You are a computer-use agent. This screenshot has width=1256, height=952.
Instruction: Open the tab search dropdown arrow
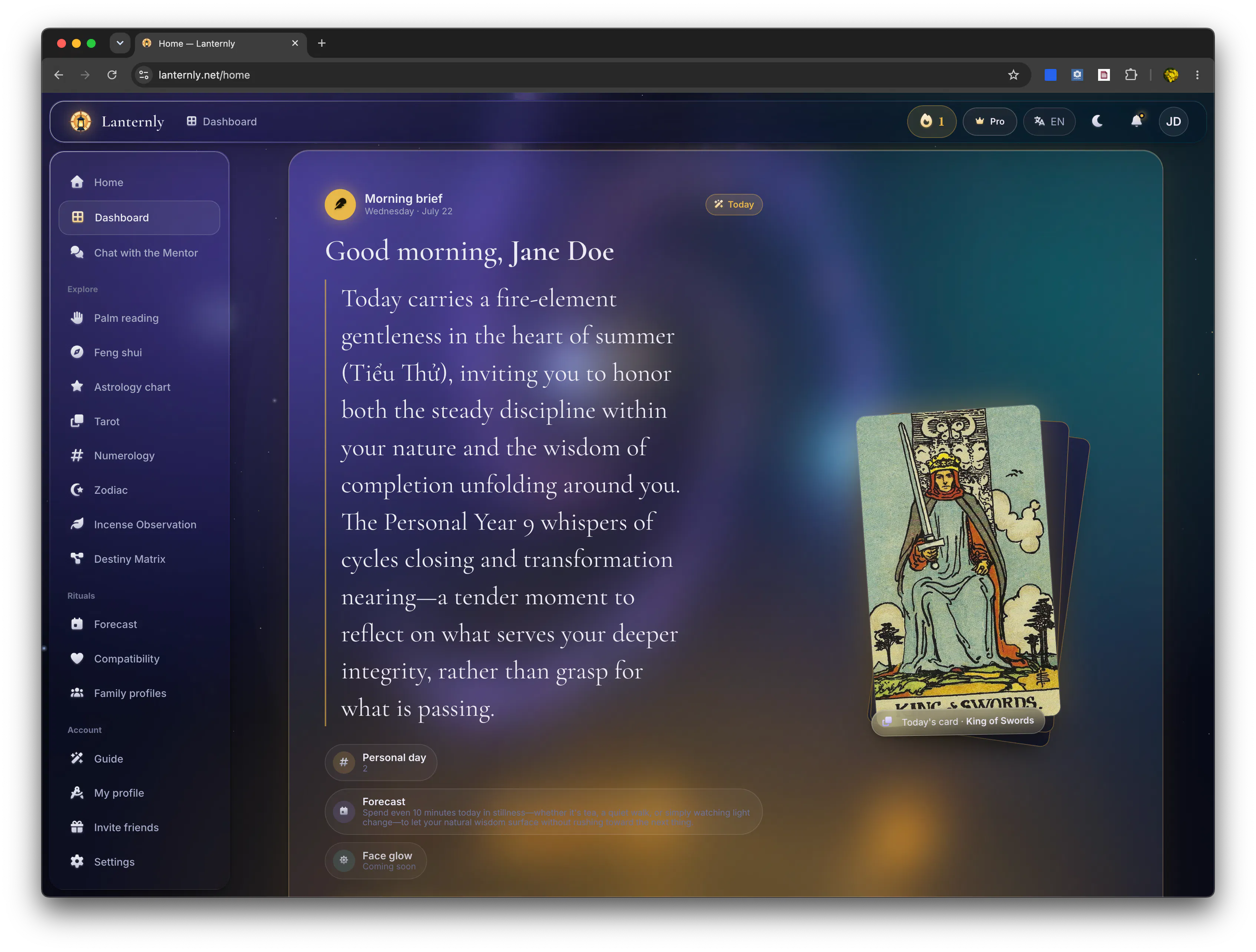[120, 43]
